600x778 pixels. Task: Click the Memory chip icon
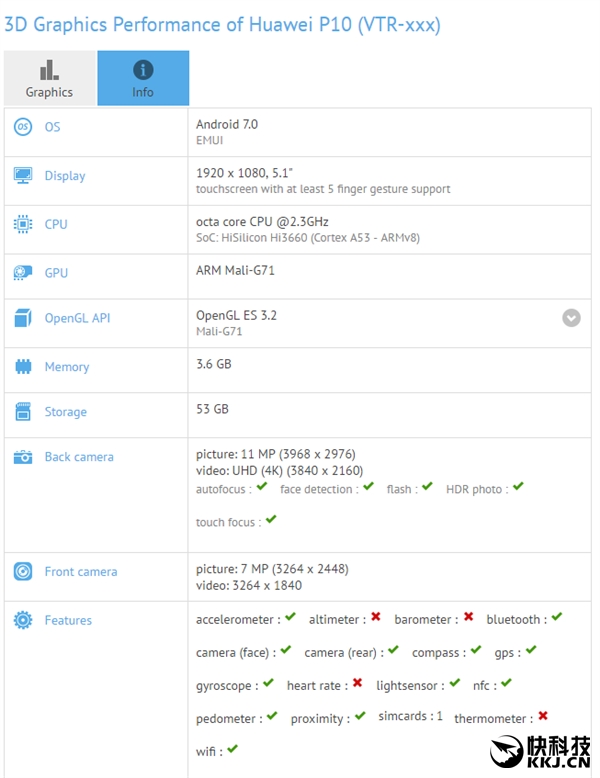point(23,367)
